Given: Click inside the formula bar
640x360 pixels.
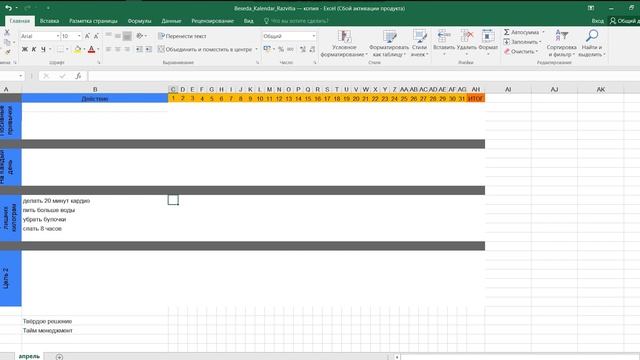Looking at the screenshot, I should coord(363,76).
